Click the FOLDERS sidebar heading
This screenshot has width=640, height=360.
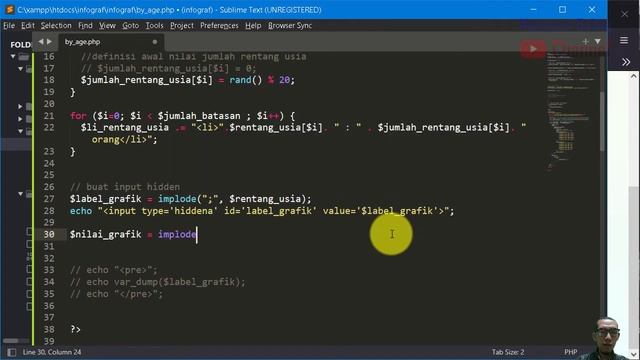(20, 44)
